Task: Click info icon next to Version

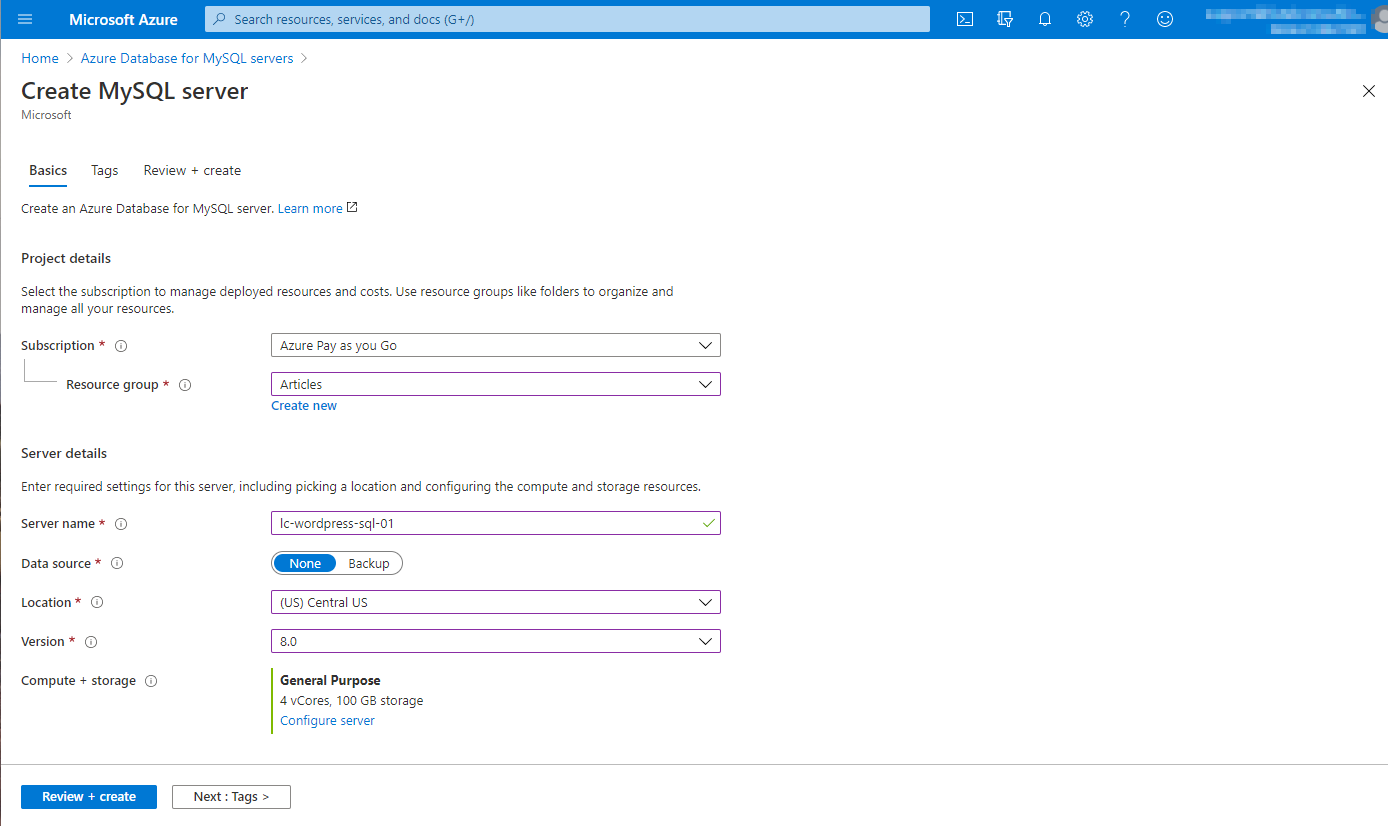Action: (90, 642)
